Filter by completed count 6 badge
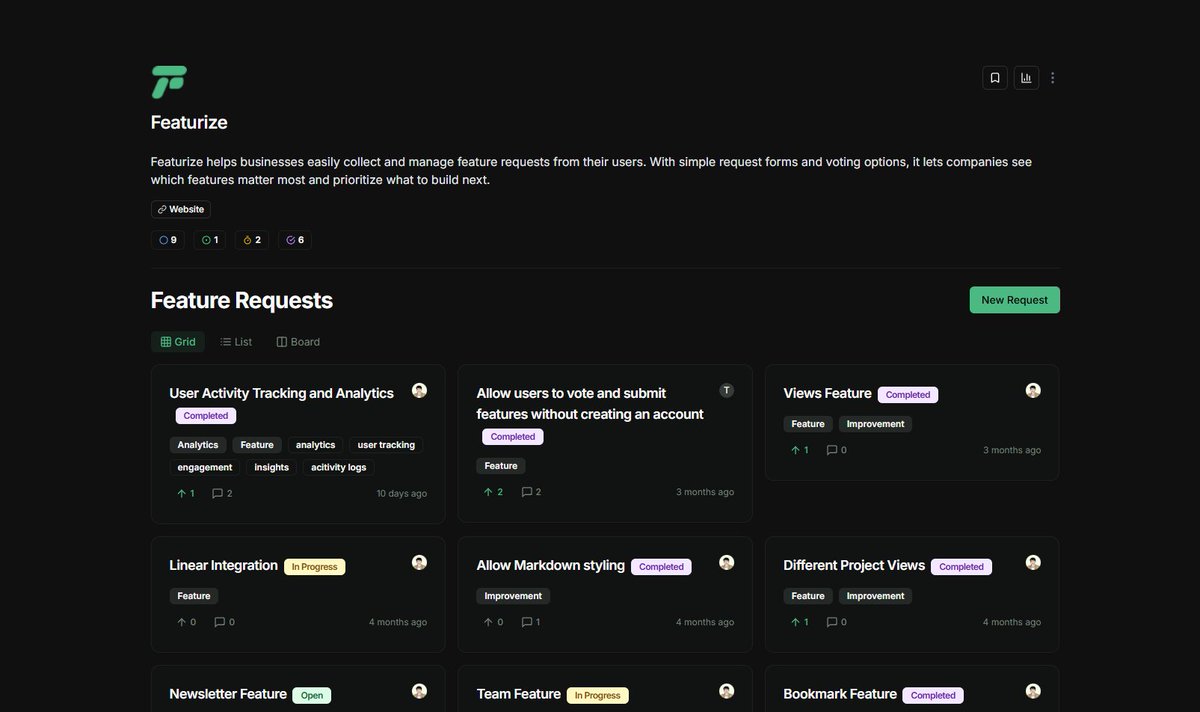The image size is (1200, 712). point(295,240)
